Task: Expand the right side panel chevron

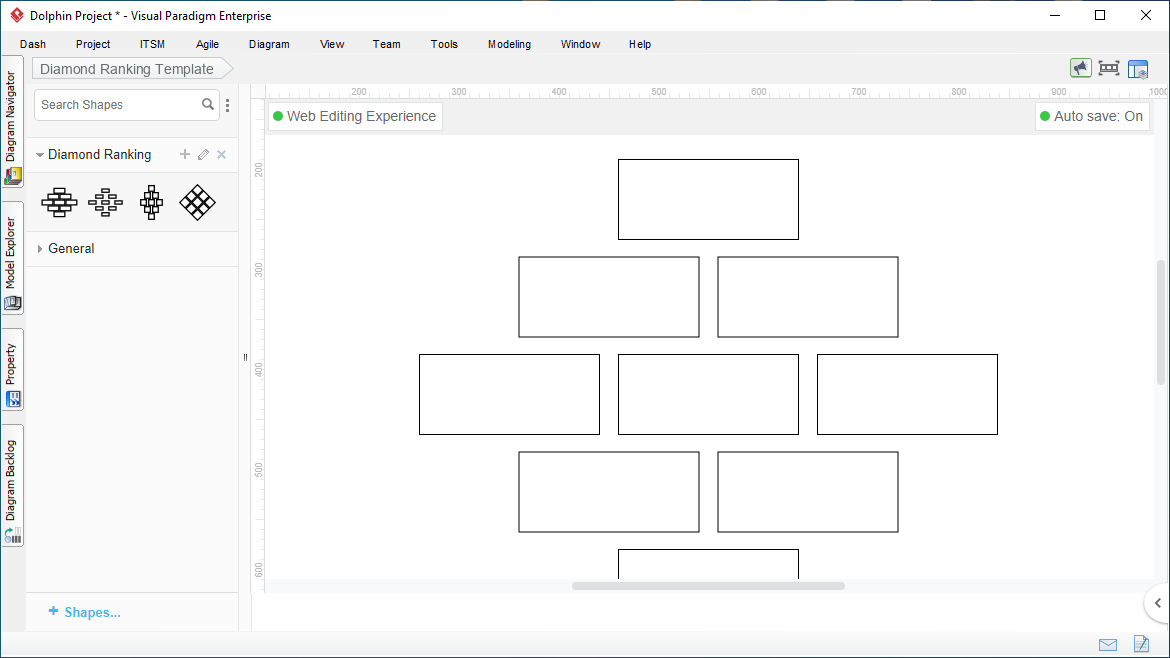Action: [1157, 603]
